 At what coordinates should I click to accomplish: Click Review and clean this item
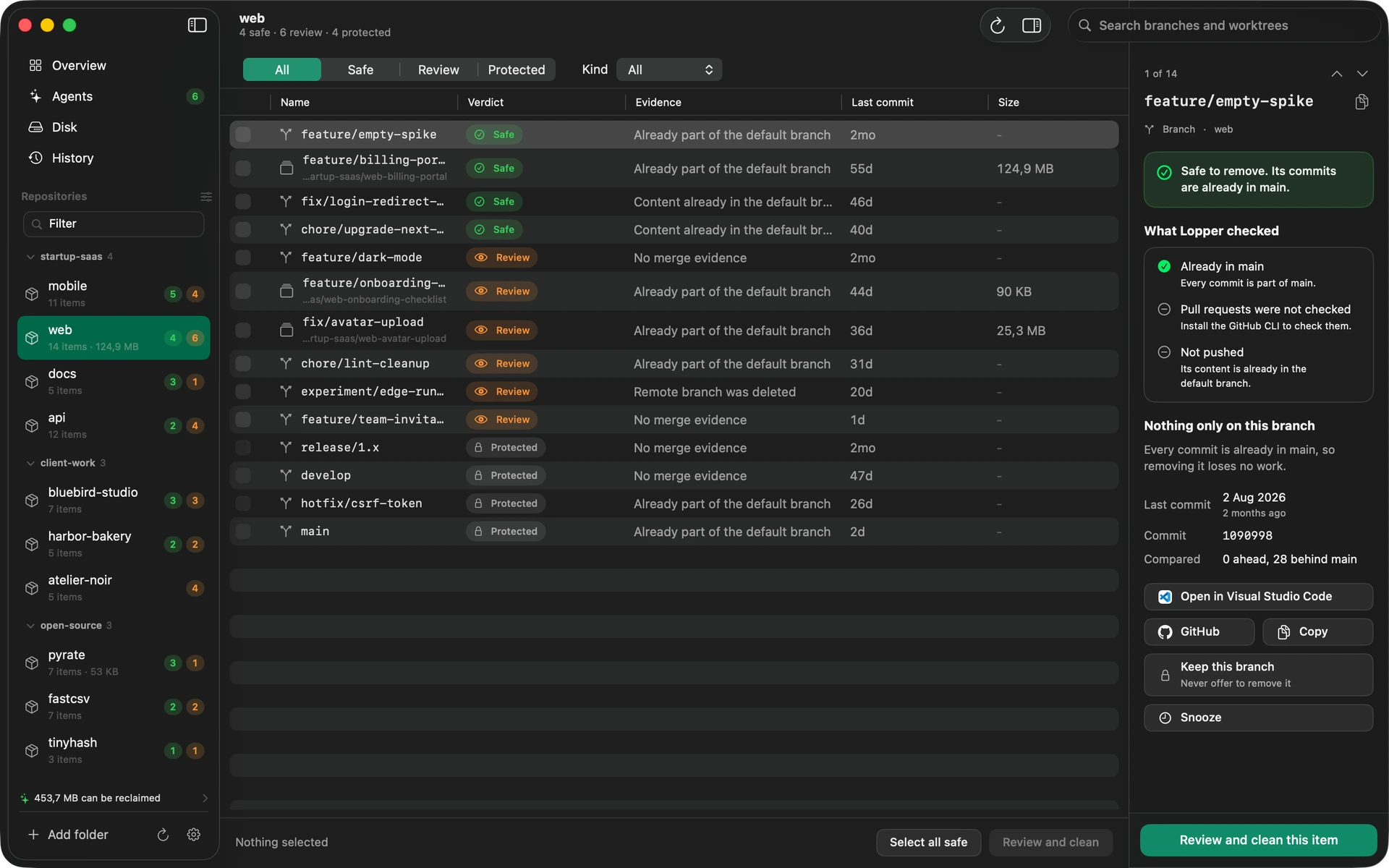[x=1258, y=840]
